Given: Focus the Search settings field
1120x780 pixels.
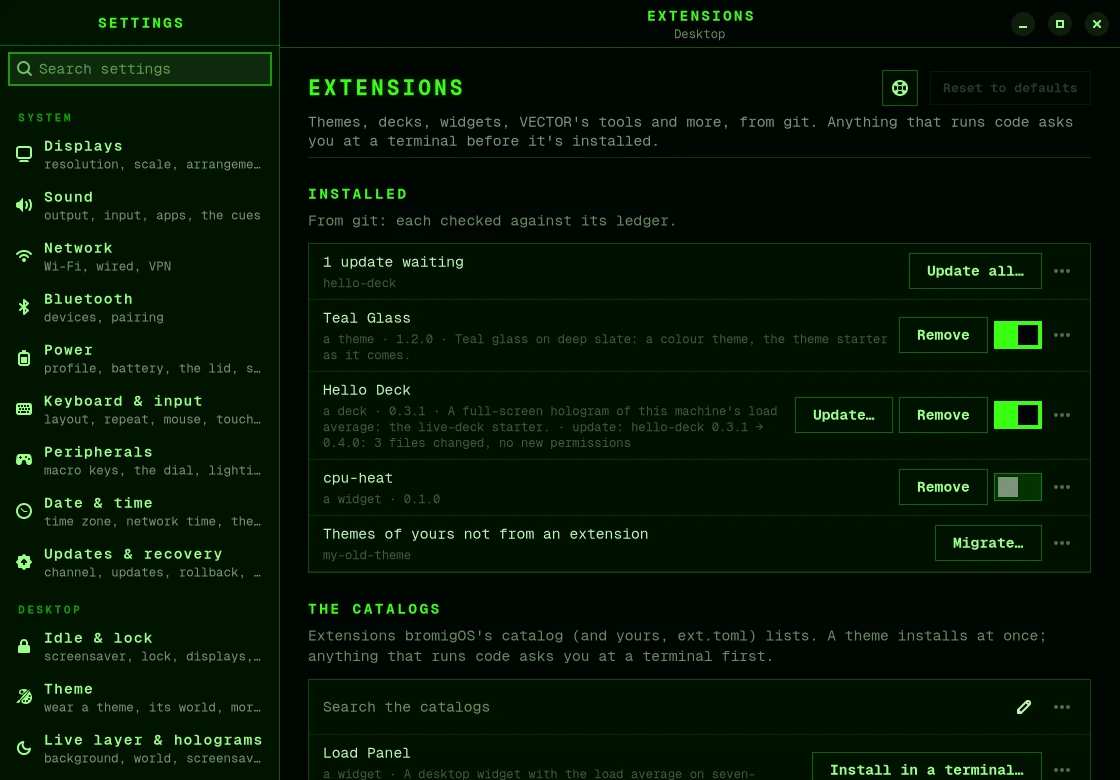Looking at the screenshot, I should 140,69.
